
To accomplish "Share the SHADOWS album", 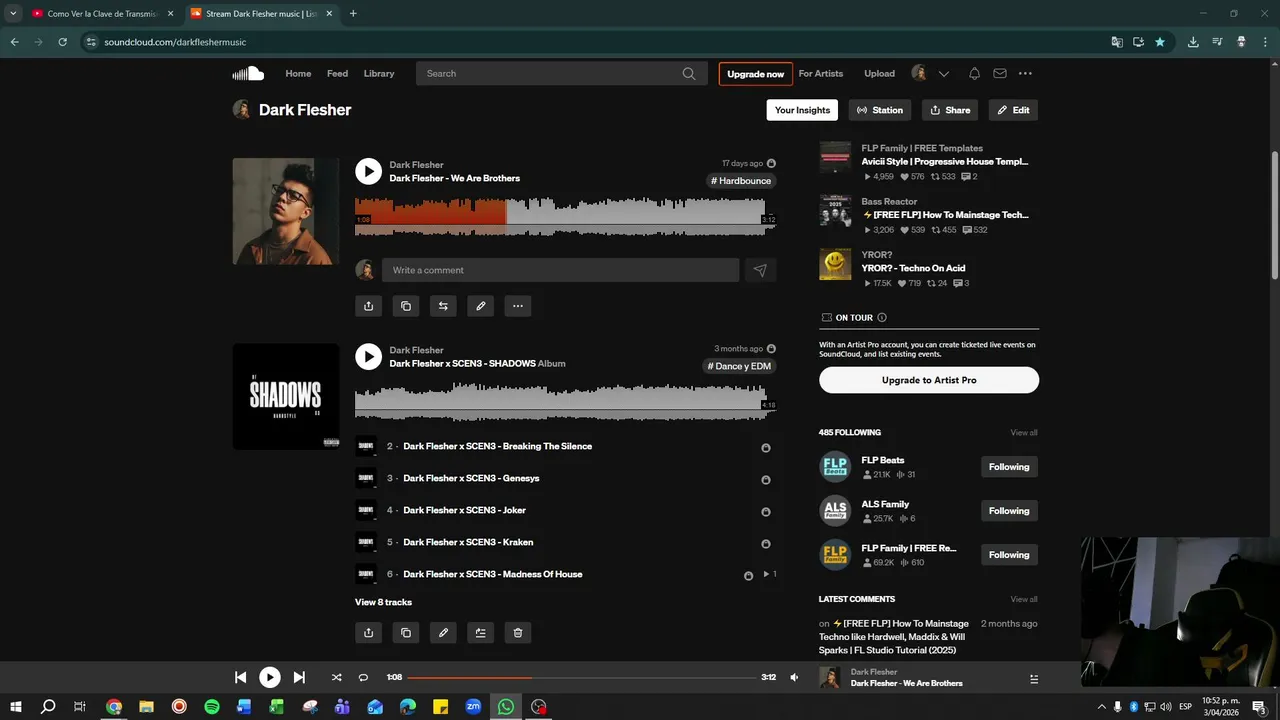I will click(x=368, y=632).
